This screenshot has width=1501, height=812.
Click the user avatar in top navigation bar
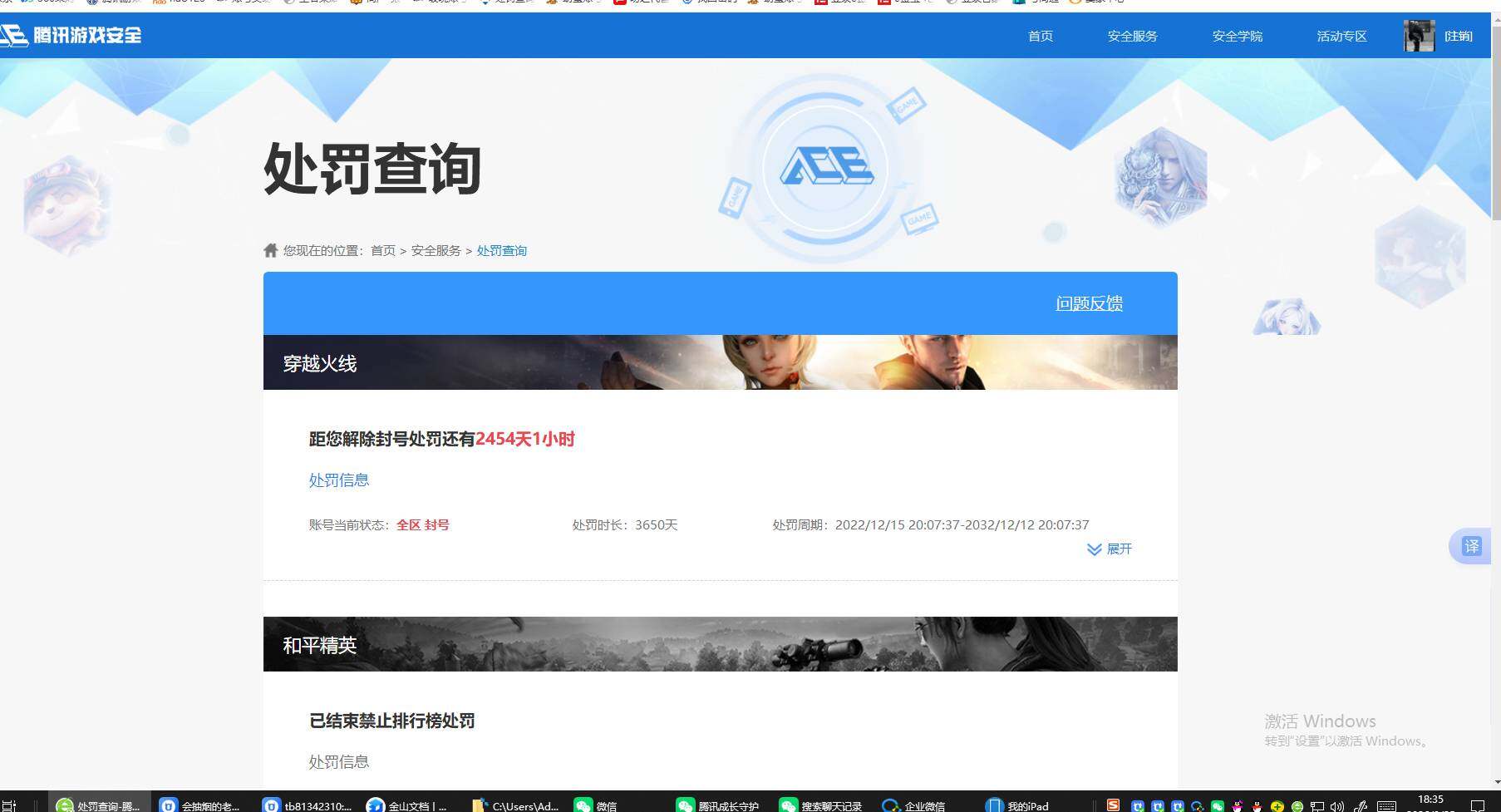tap(1419, 36)
